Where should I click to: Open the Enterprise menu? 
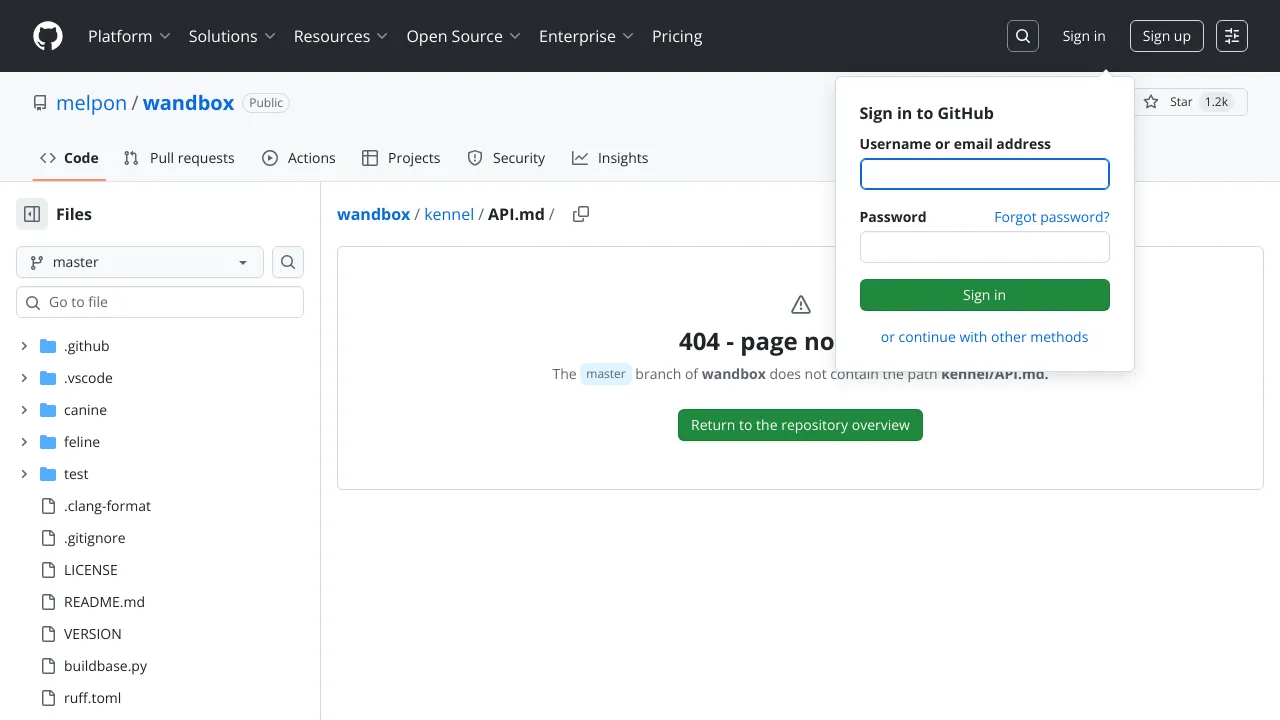pyautogui.click(x=586, y=36)
